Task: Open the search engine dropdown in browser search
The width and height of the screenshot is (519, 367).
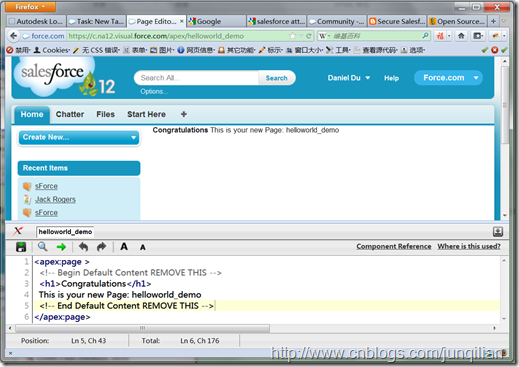Action: point(324,36)
